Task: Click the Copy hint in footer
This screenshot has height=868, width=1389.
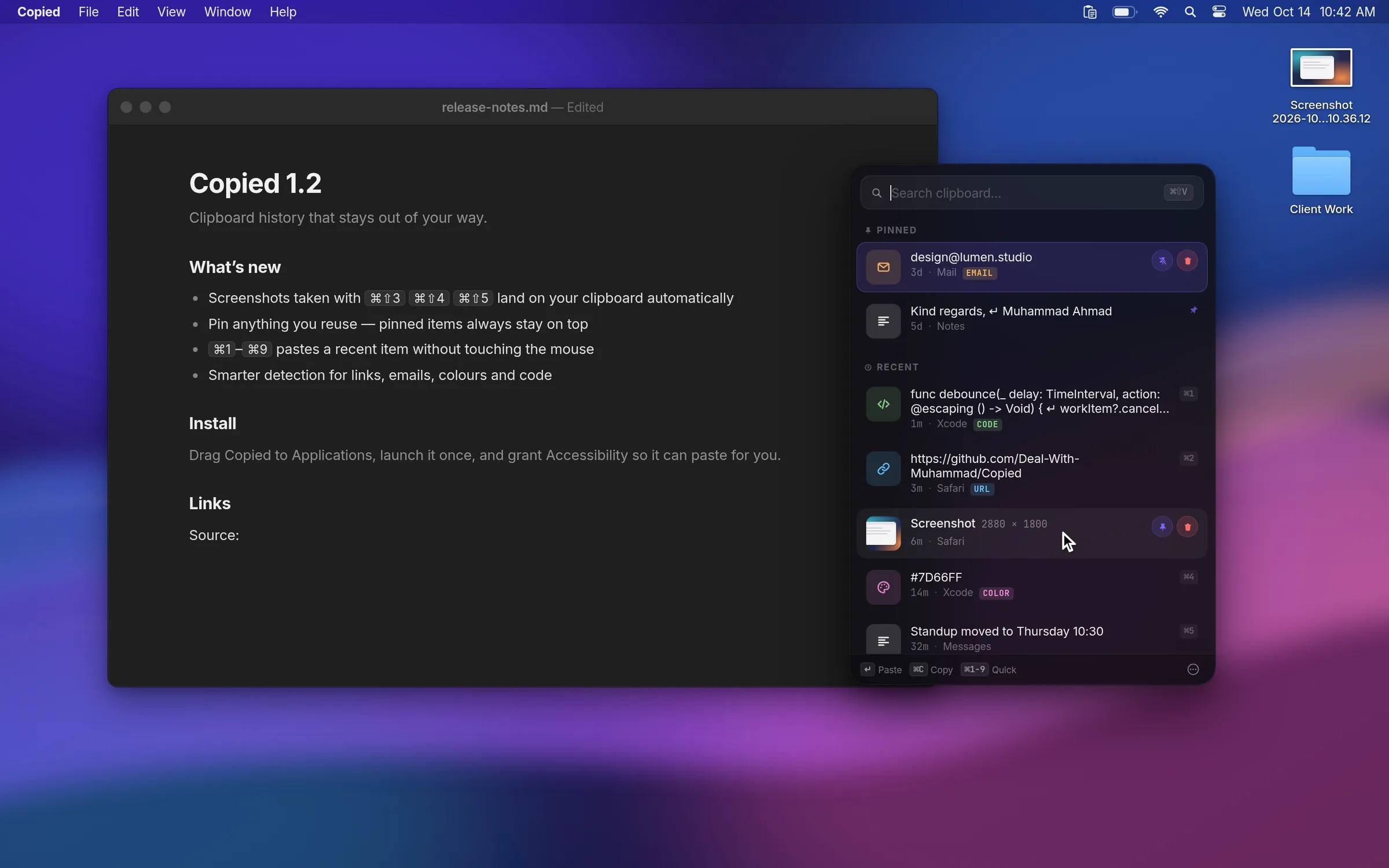Action: coord(931,670)
